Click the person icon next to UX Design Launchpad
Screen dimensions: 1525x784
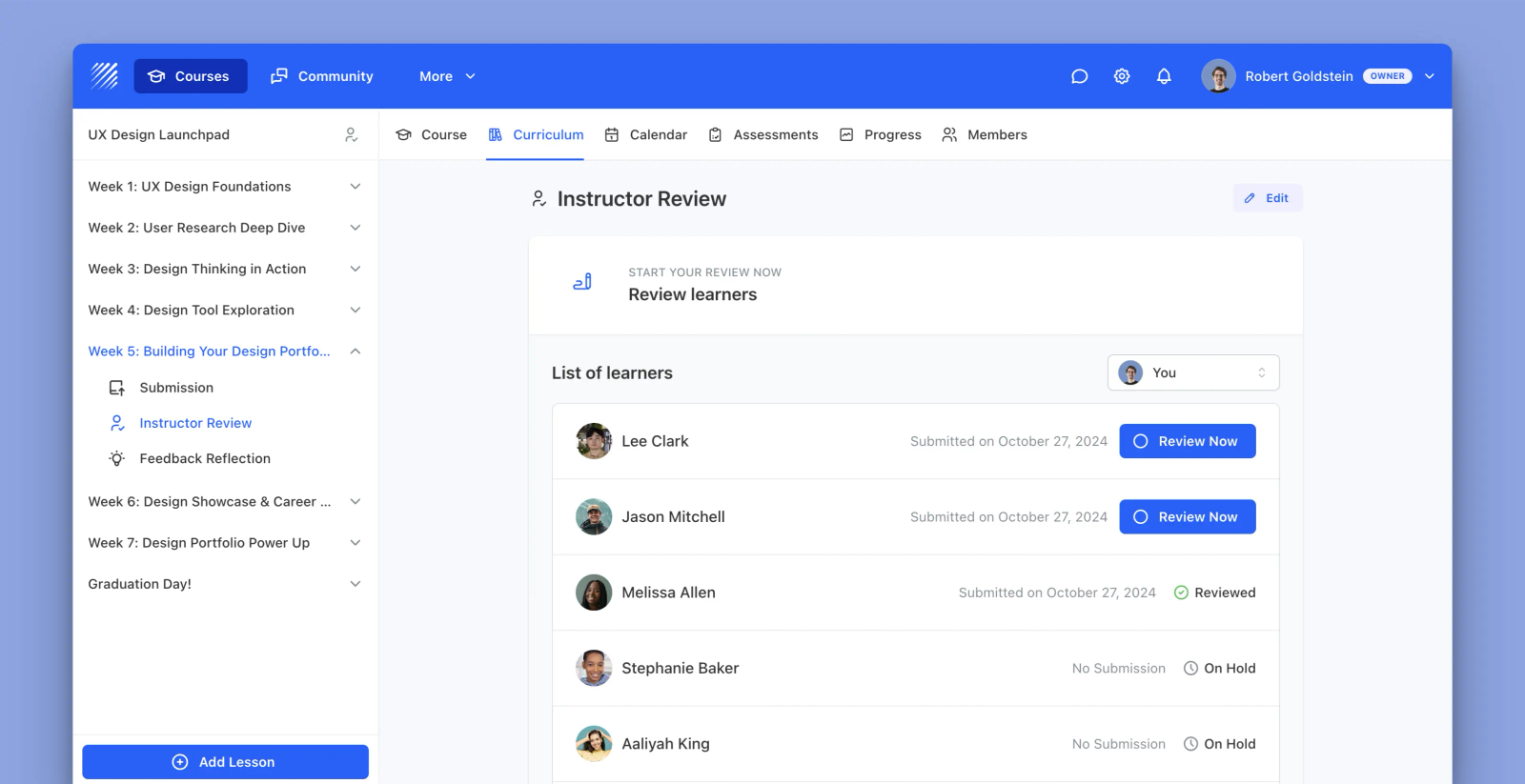point(351,134)
